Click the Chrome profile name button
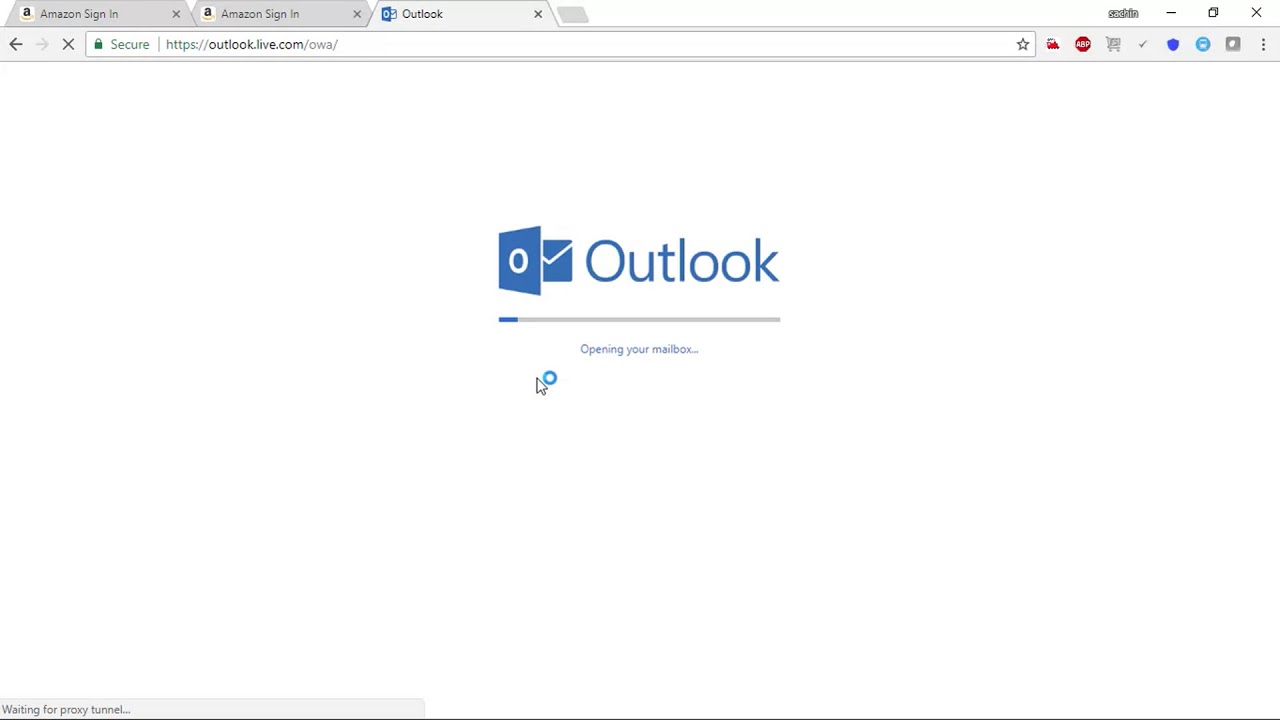 [1123, 13]
